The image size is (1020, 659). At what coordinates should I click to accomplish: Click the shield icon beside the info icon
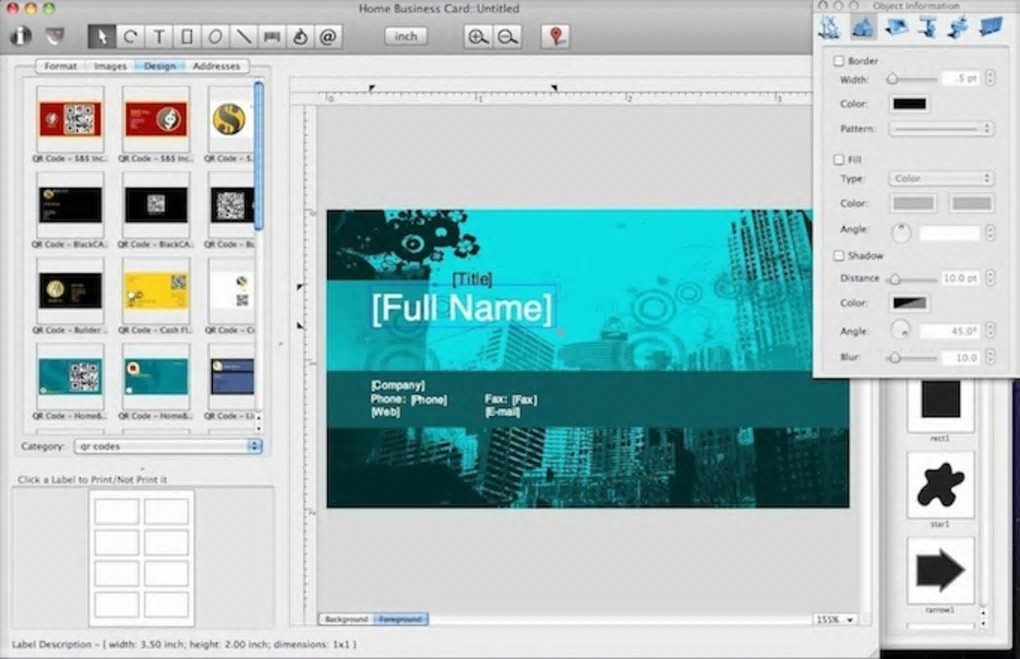55,36
